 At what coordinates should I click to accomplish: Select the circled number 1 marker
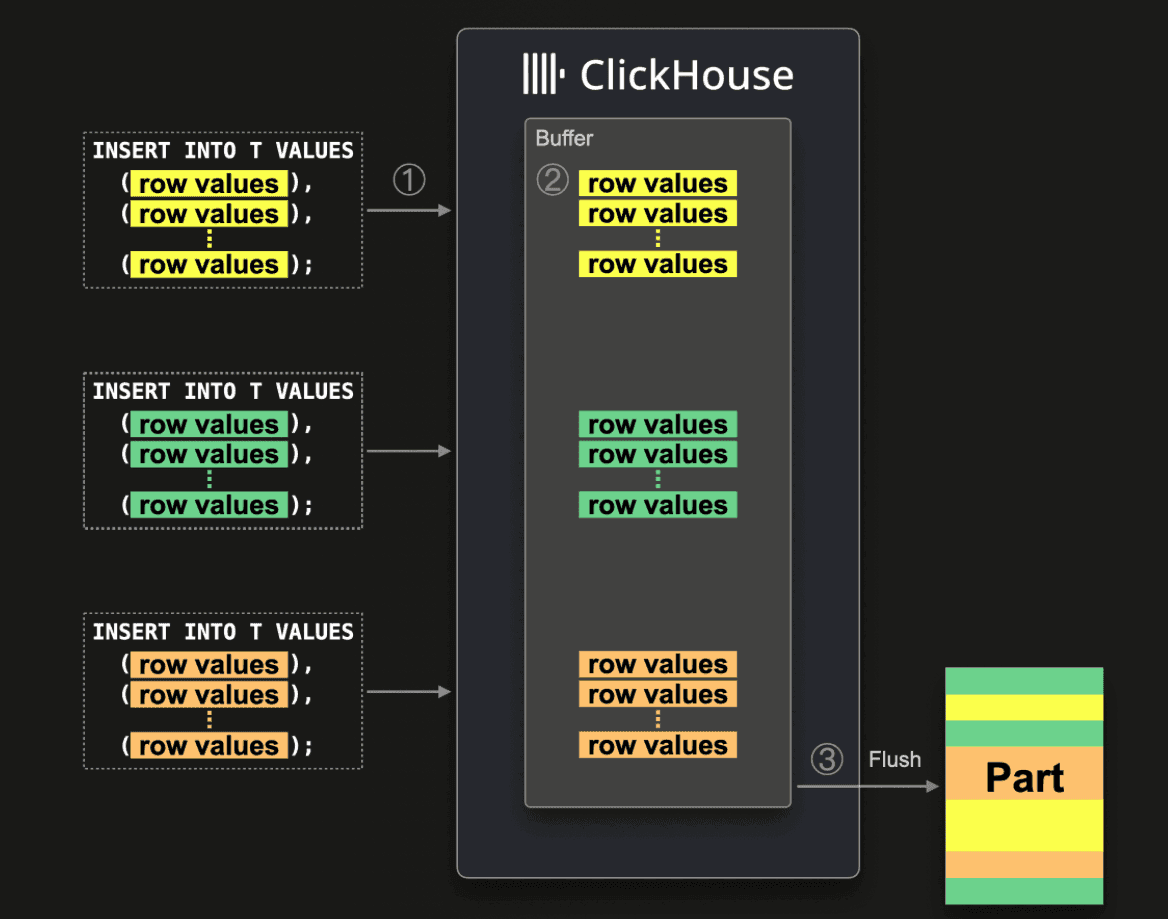(x=409, y=180)
